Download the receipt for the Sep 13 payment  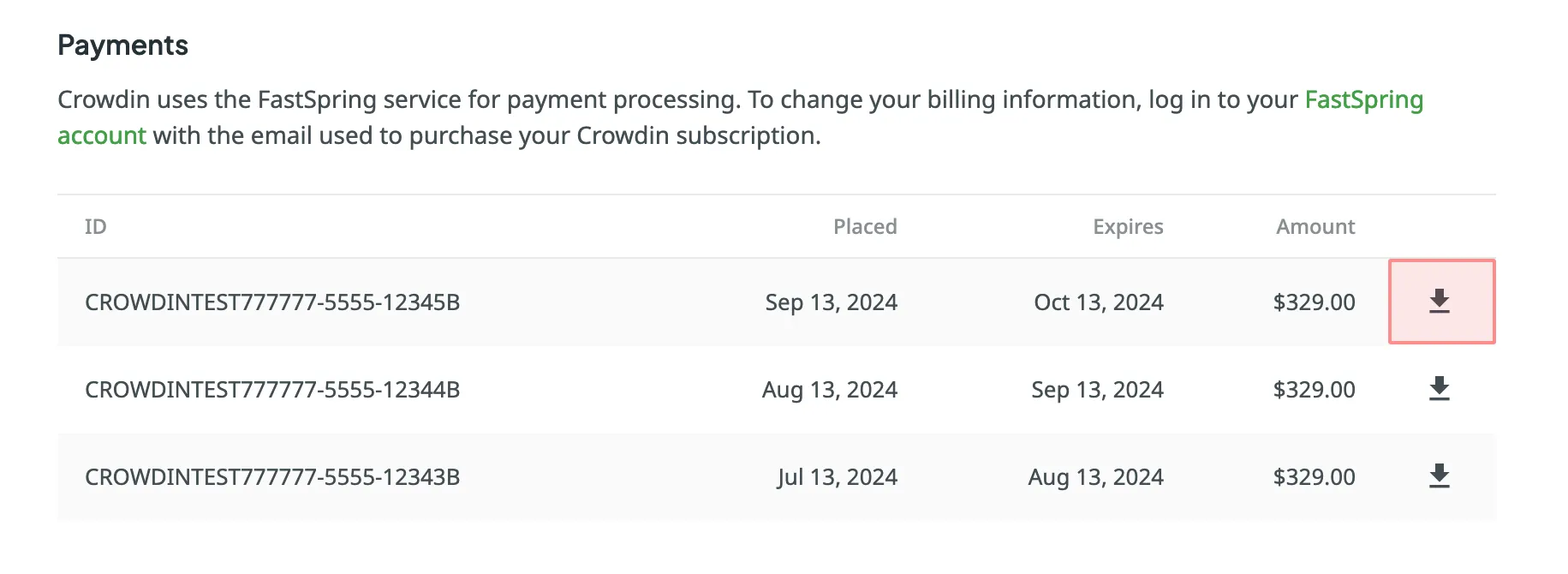[1440, 302]
